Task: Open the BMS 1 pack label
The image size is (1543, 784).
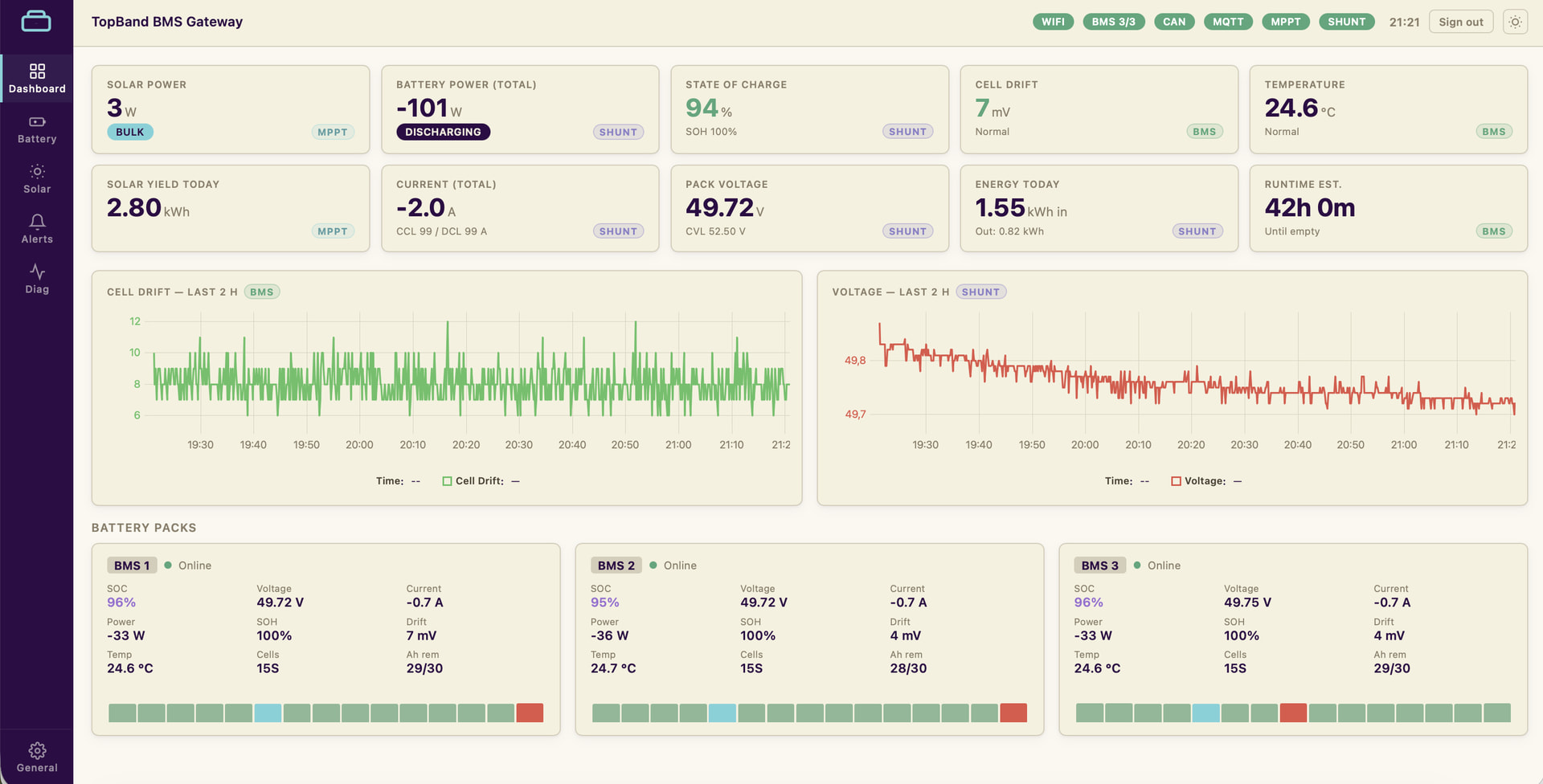Action: (132, 566)
